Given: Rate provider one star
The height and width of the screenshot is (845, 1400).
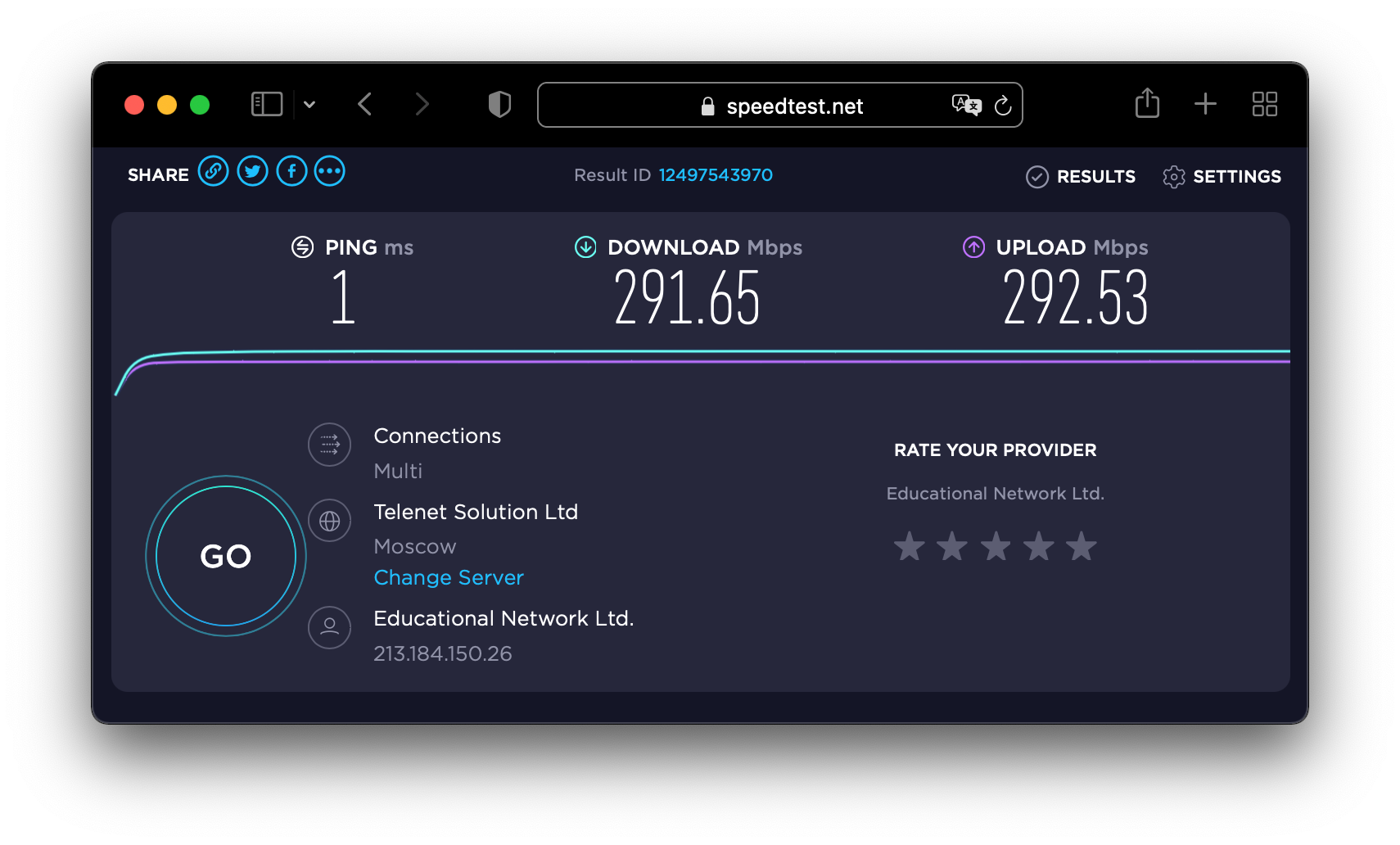Looking at the screenshot, I should point(909,546).
